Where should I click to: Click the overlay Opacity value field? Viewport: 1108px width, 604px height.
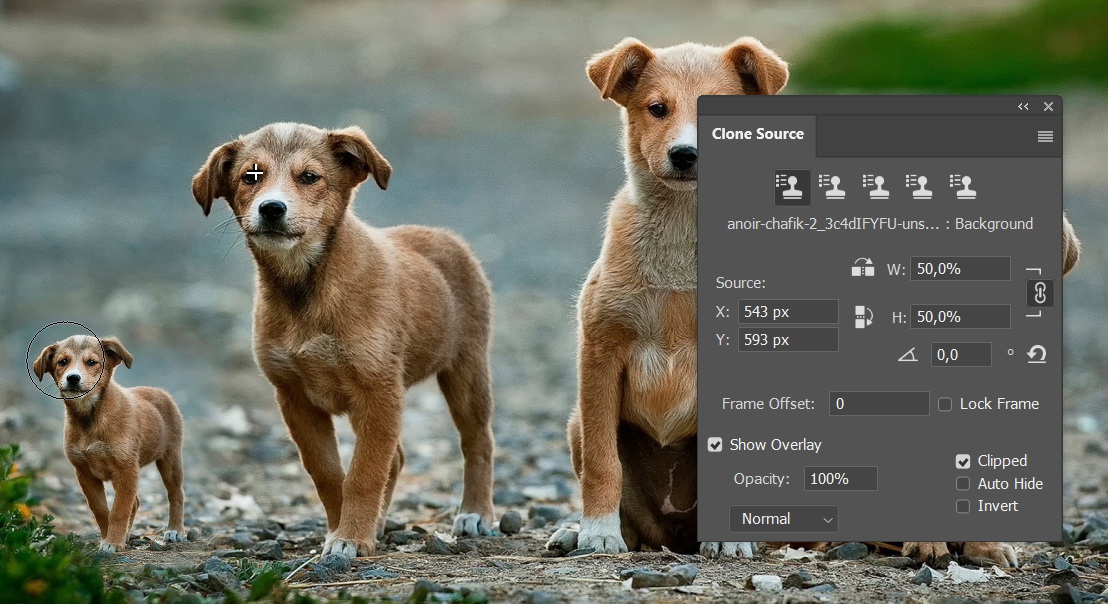840,479
